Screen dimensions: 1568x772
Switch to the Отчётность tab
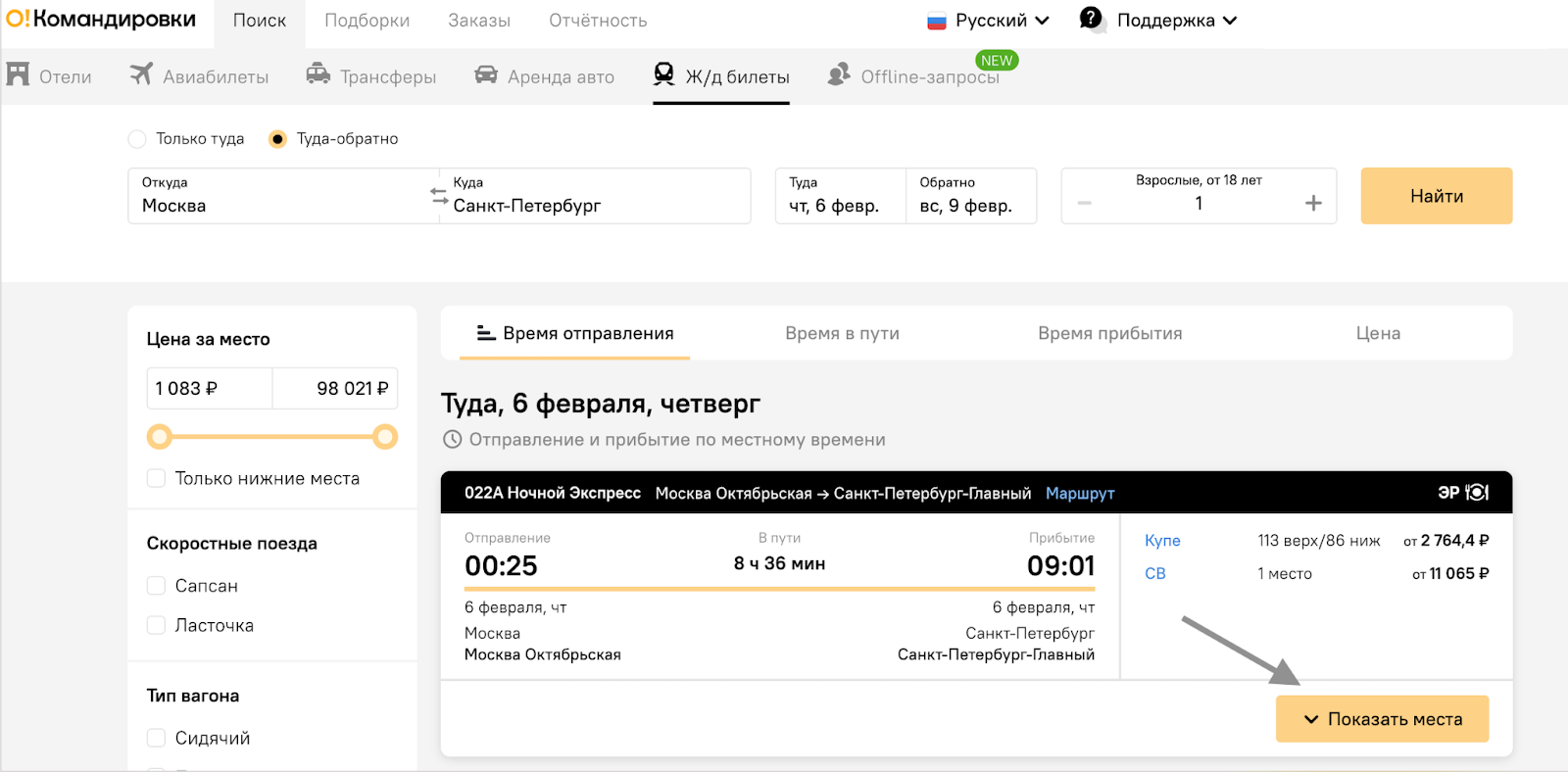[598, 21]
